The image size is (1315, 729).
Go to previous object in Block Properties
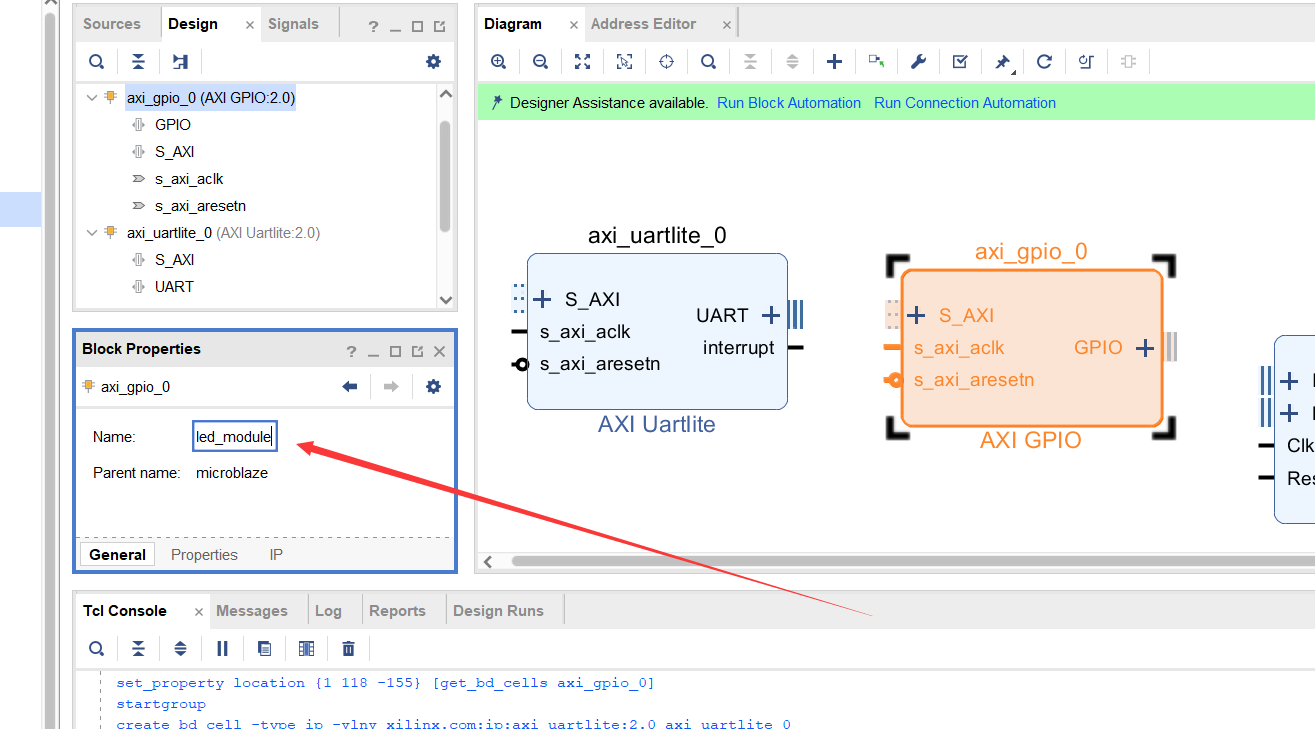click(x=350, y=387)
